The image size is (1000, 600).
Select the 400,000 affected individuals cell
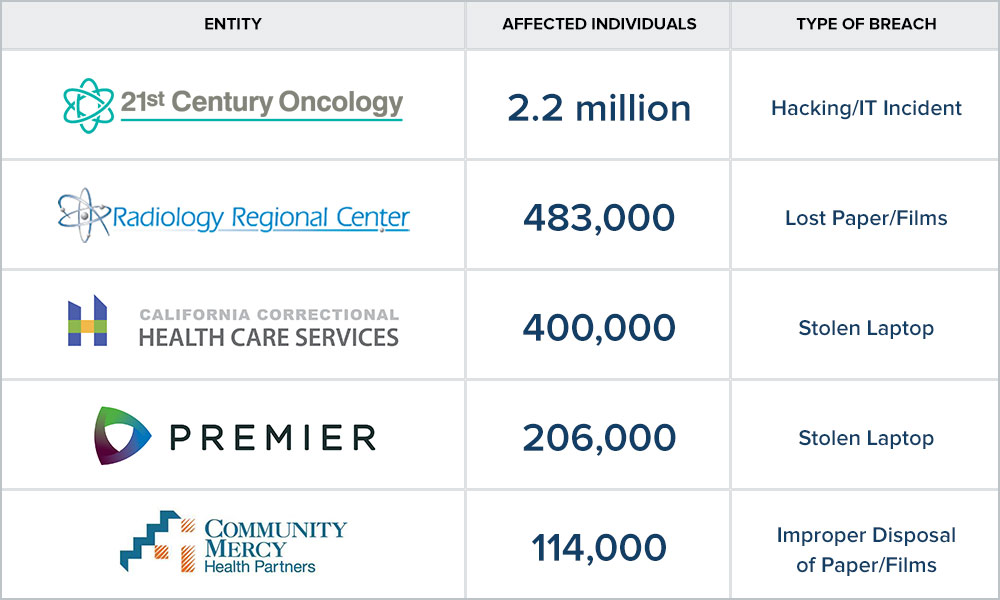[x=599, y=328]
